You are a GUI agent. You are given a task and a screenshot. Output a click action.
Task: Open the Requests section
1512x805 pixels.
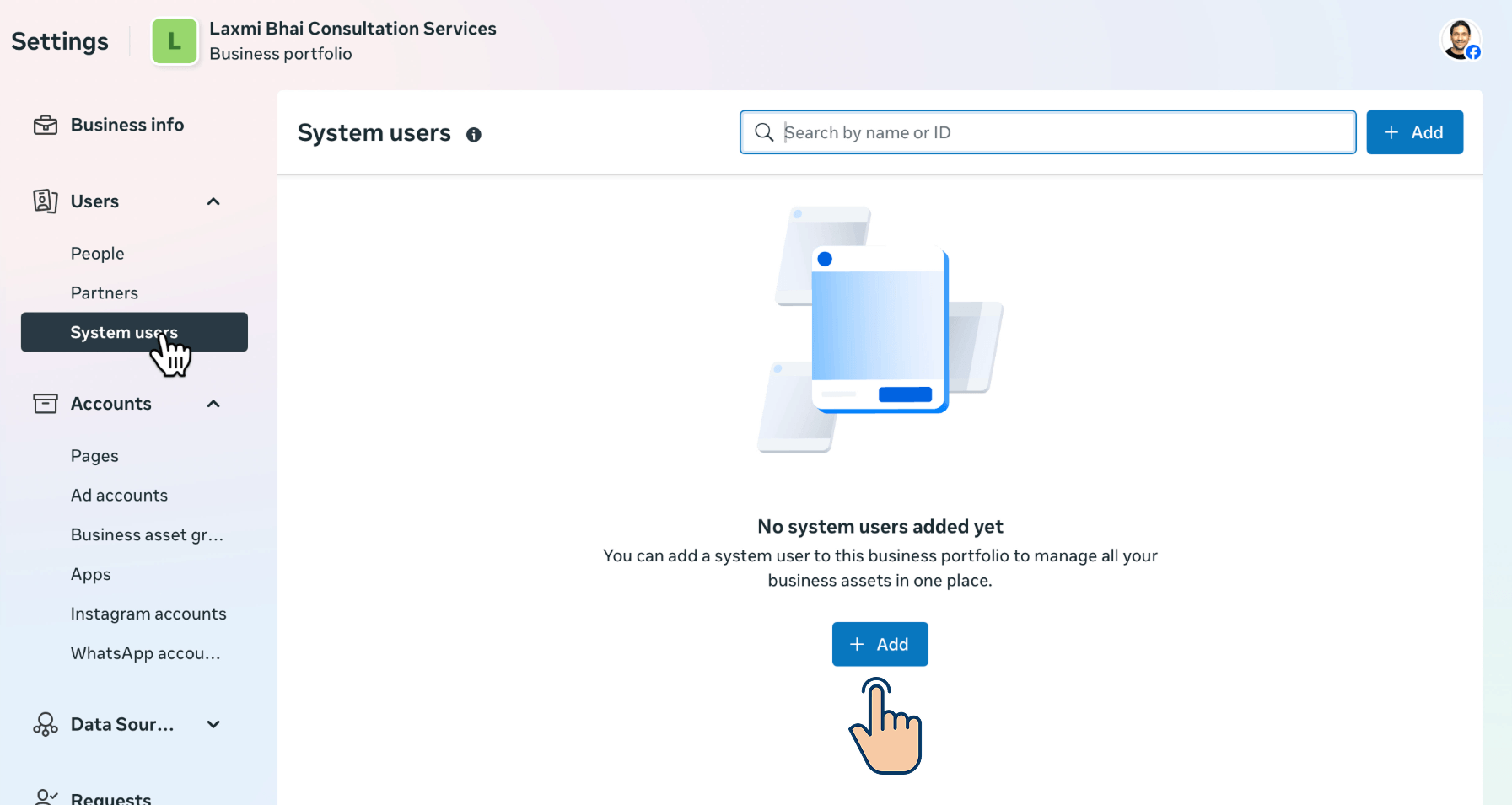point(110,797)
